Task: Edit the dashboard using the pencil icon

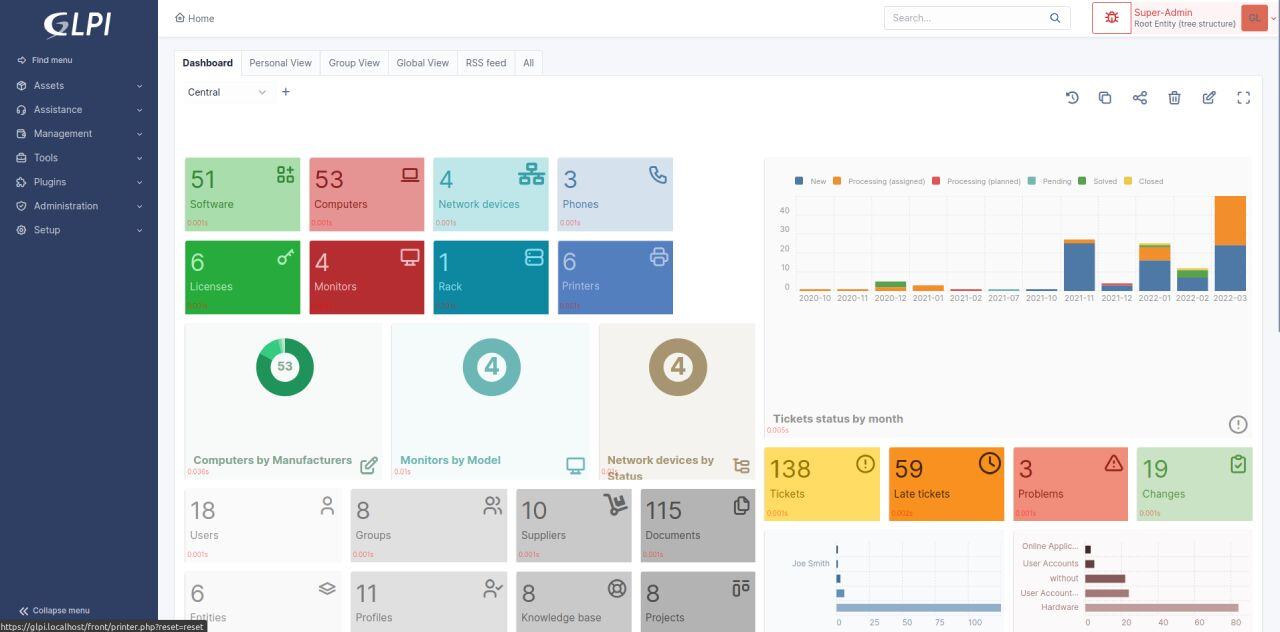Action: pos(1208,97)
